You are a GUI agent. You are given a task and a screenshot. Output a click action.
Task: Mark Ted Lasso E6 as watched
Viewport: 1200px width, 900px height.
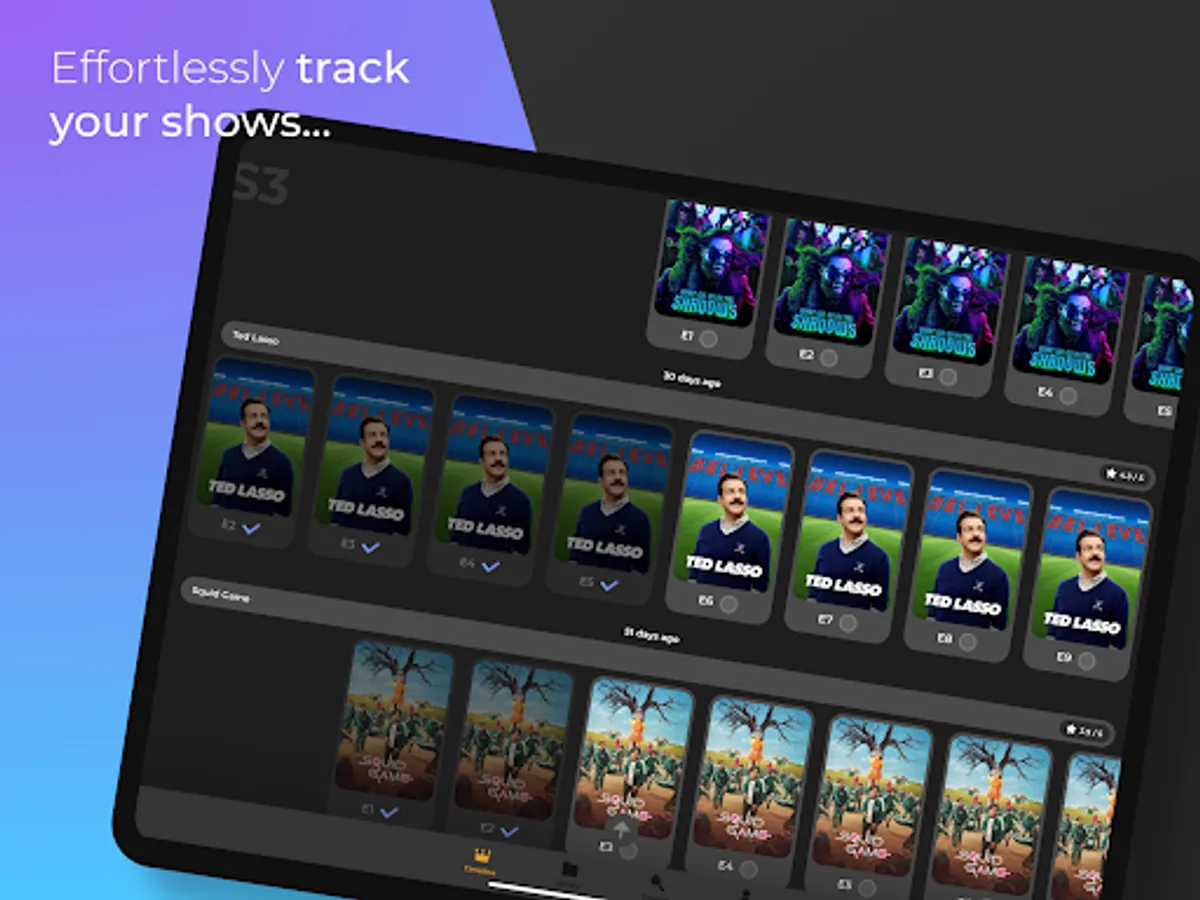pyautogui.click(x=728, y=604)
